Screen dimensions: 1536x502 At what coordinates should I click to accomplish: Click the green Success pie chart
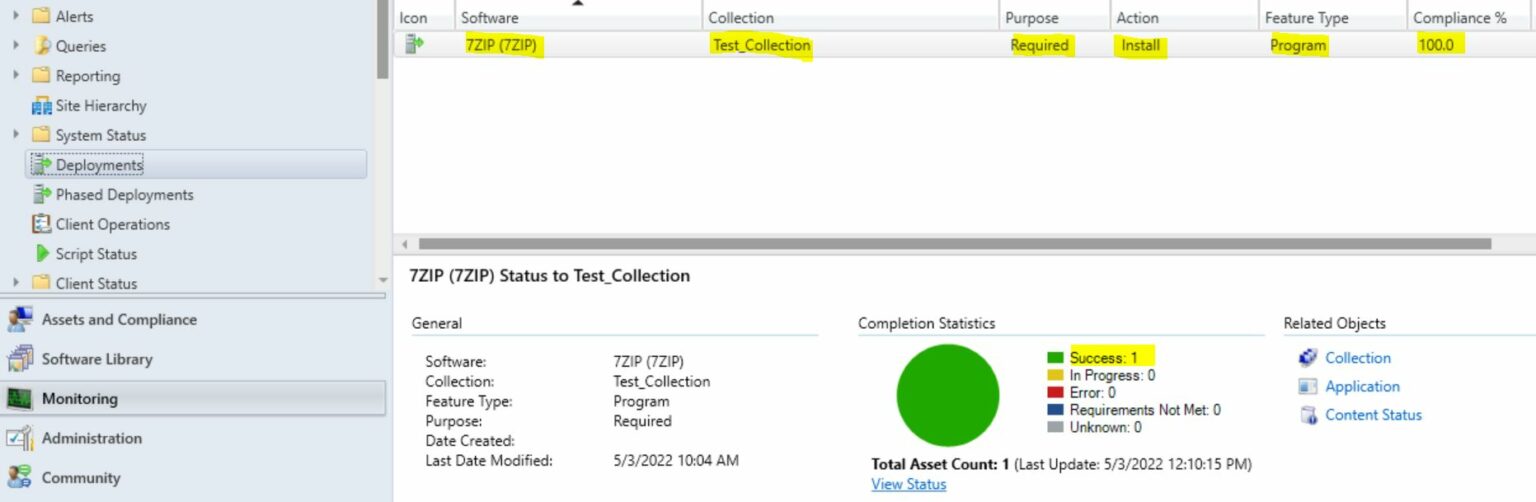tap(947, 395)
